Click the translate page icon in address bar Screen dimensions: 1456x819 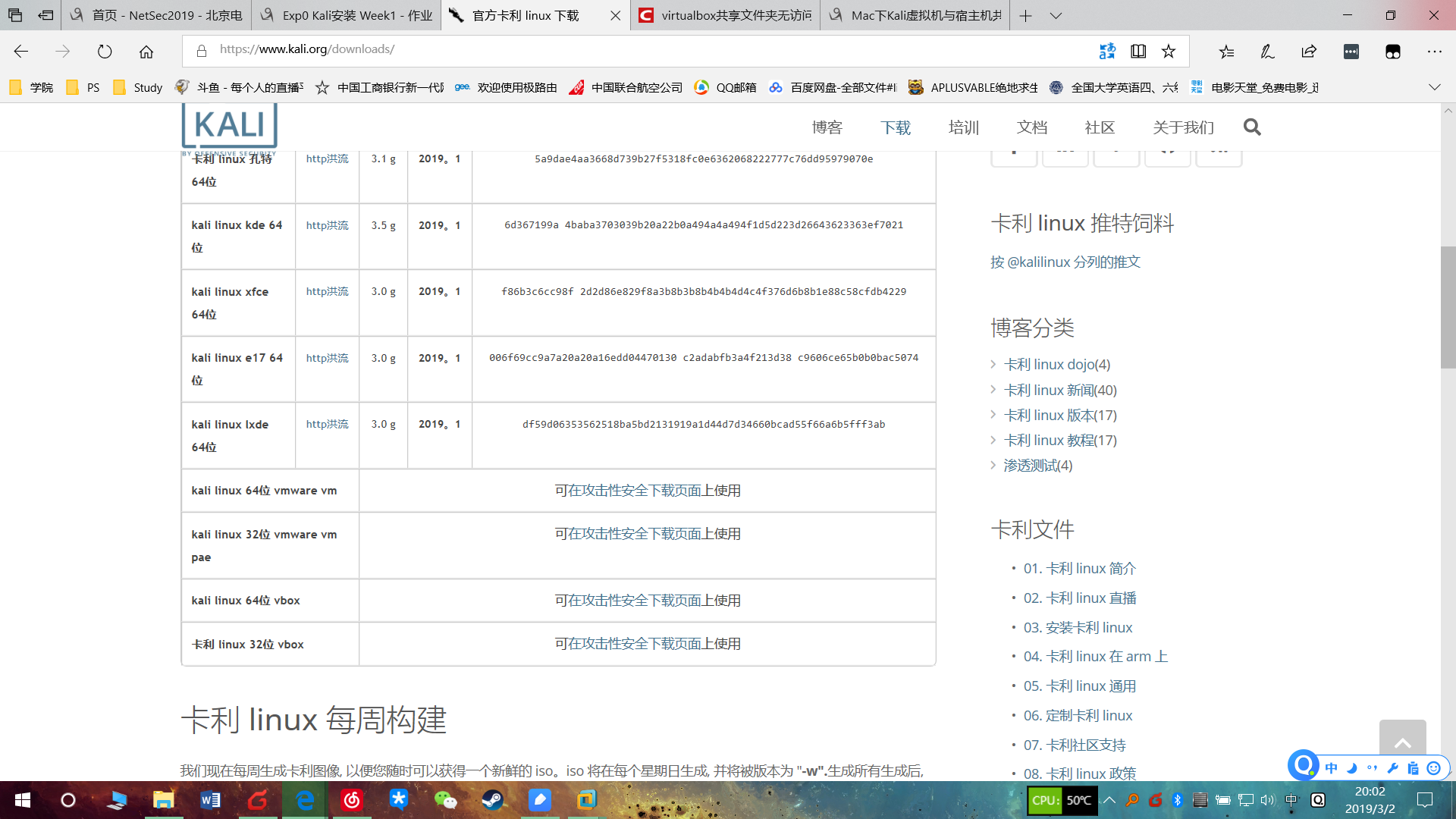[x=1107, y=51]
